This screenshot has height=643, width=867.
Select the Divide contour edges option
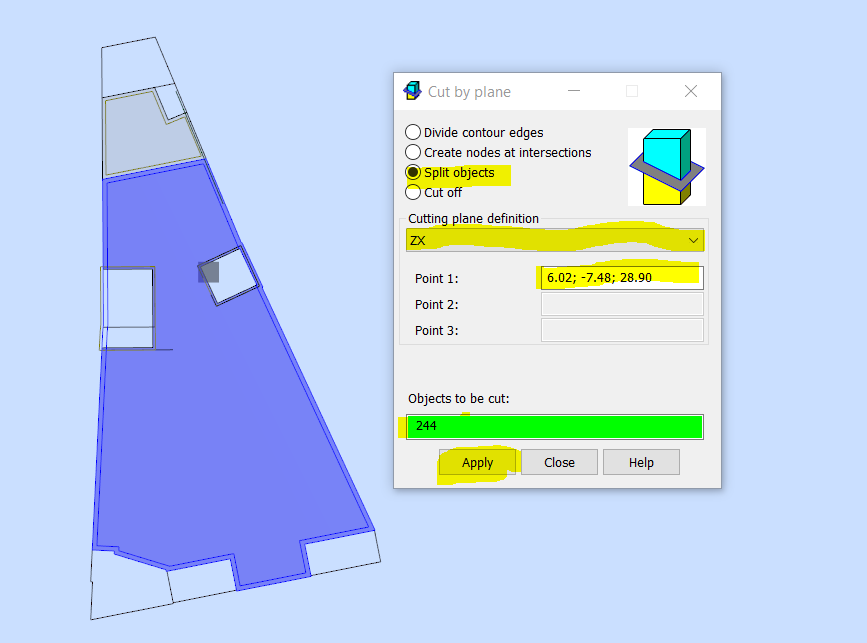(413, 132)
